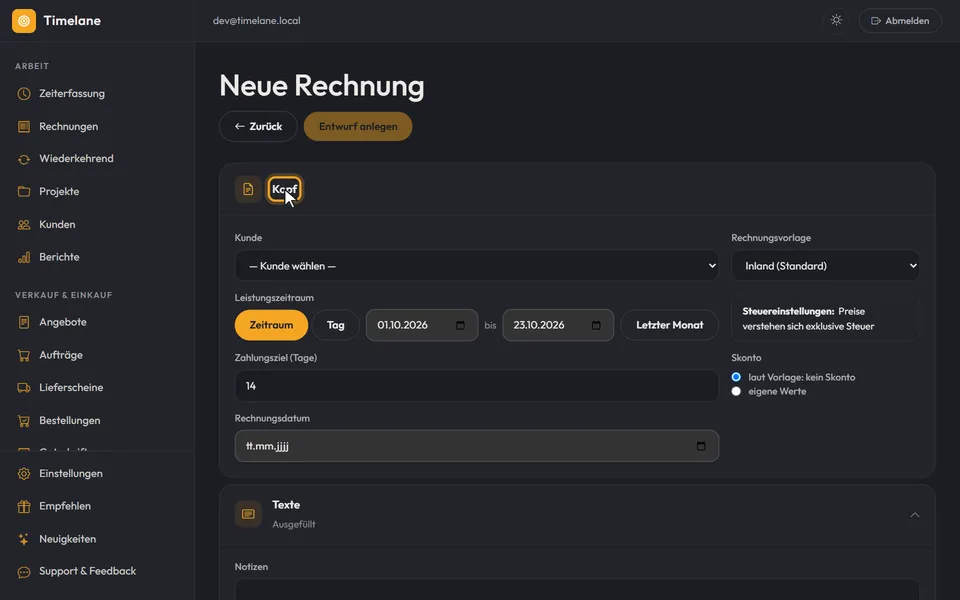Click the Entwurf anlegen button
This screenshot has width=960, height=600.
coord(358,127)
